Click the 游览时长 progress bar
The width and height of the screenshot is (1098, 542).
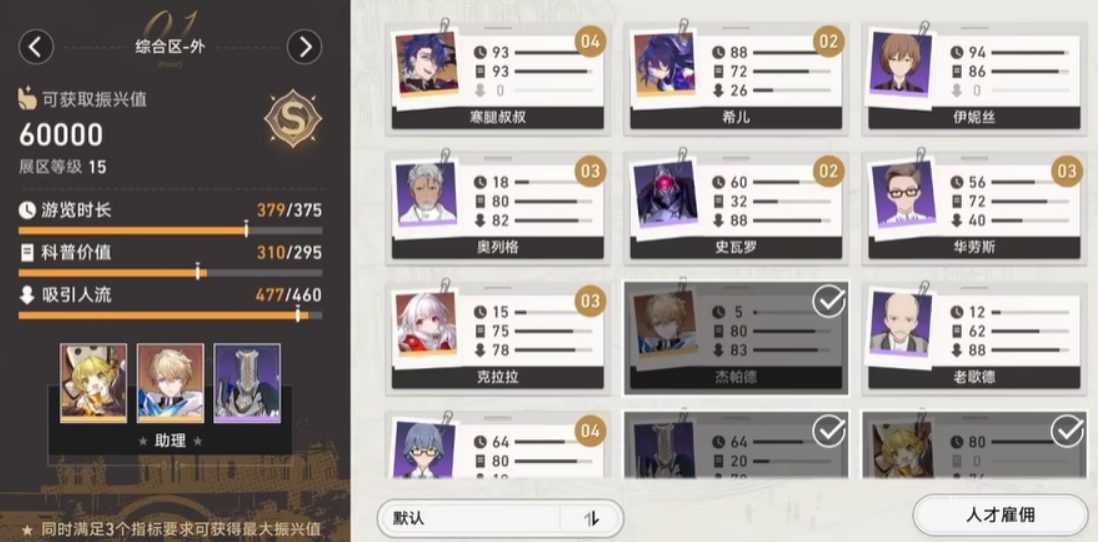[x=170, y=230]
